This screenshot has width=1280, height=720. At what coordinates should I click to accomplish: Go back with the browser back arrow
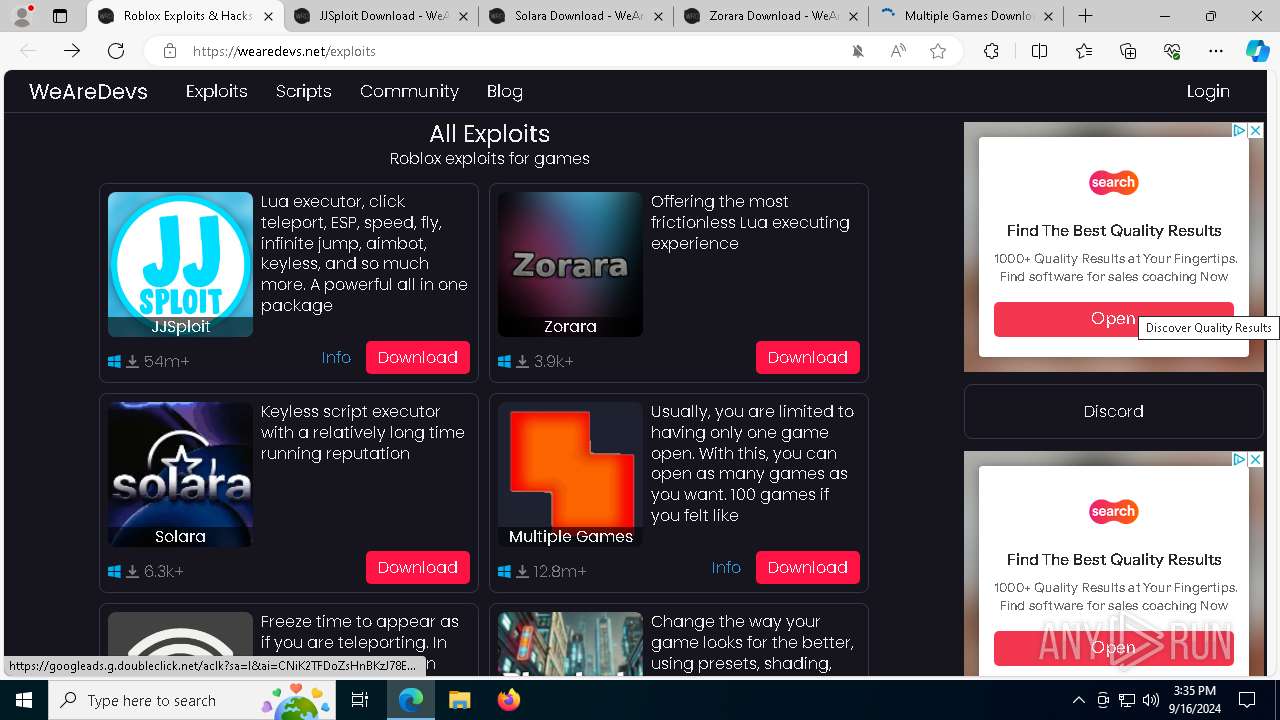[28, 51]
